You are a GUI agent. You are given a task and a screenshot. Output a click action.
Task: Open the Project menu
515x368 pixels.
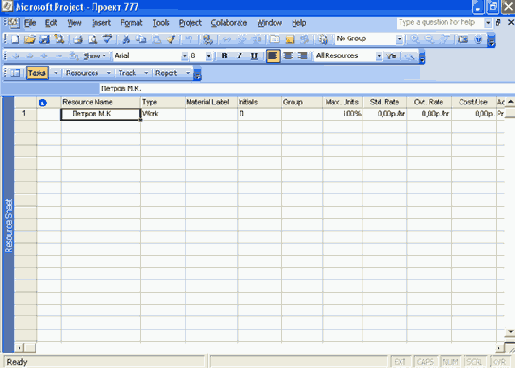190,23
